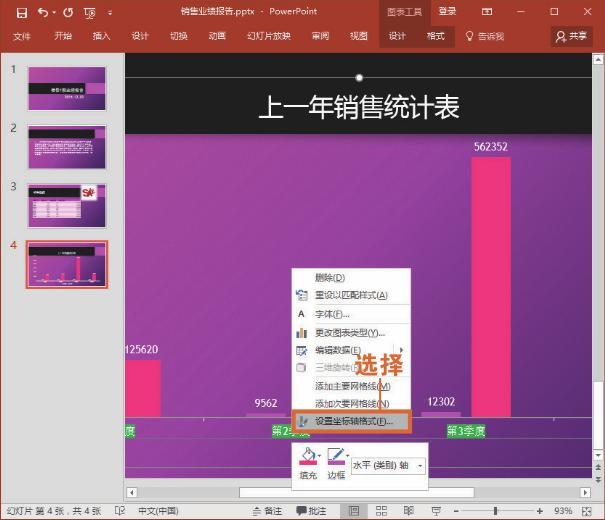Image resolution: width=605 pixels, height=520 pixels.
Task: Click the spell check icon in status bar
Action: tap(120, 511)
